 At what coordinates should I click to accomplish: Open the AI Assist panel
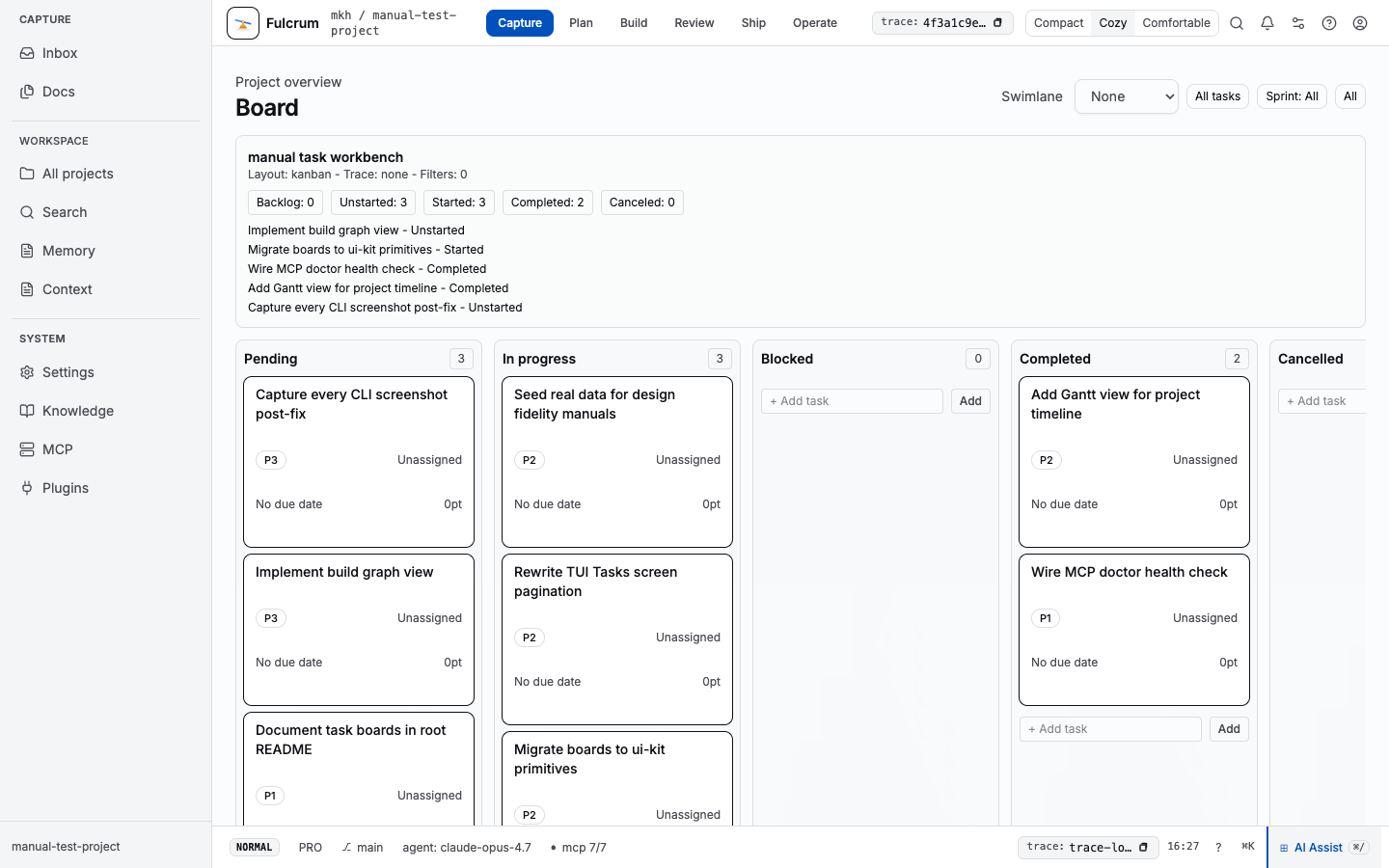pyautogui.click(x=1322, y=848)
